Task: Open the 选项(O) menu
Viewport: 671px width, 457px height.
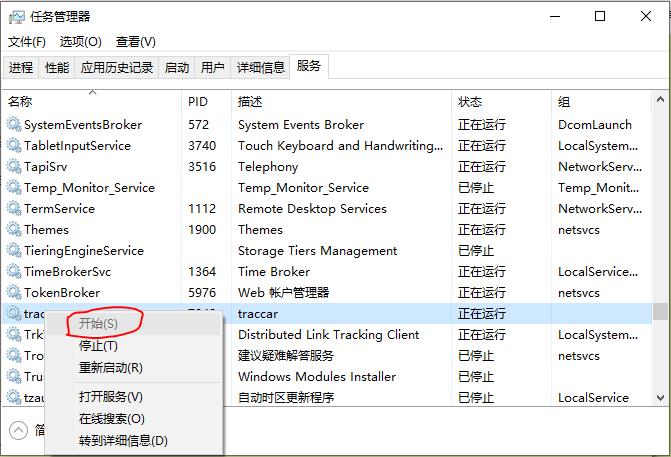Action: coord(80,42)
